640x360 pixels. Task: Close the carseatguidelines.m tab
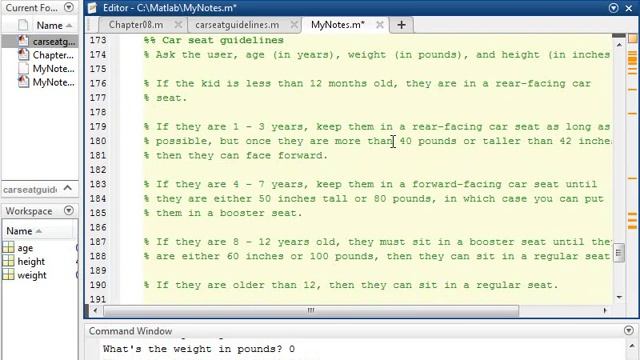(294, 25)
